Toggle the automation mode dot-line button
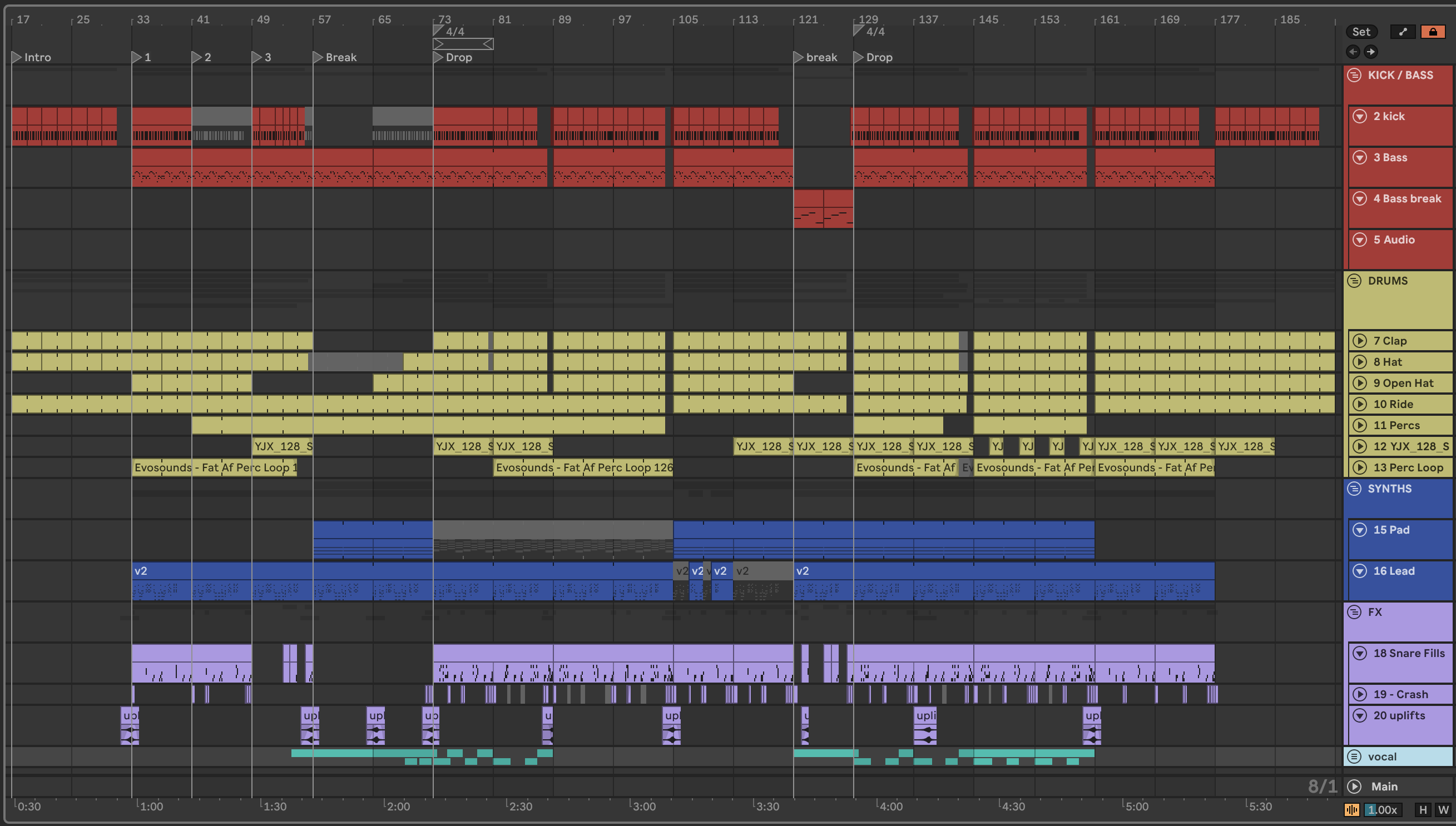 (1403, 32)
